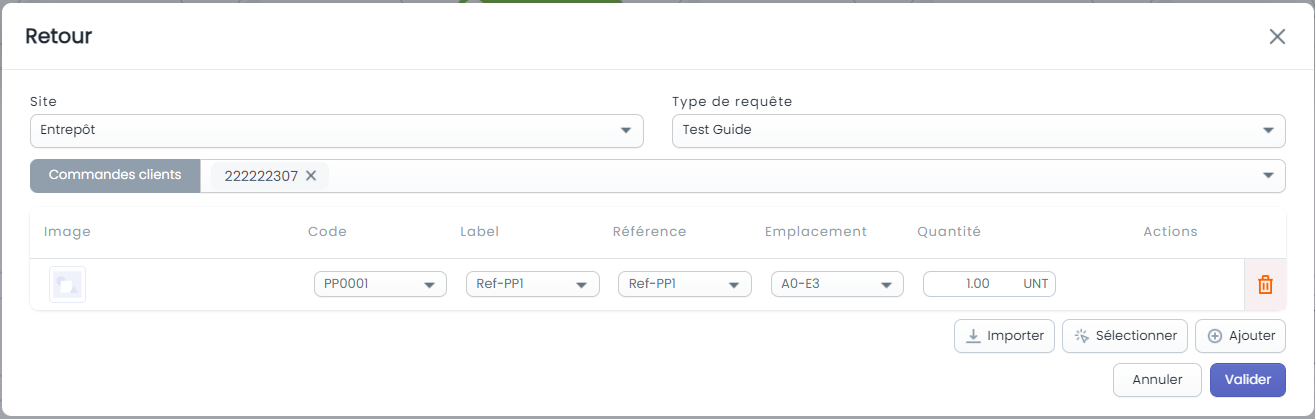This screenshot has width=1315, height=419.
Task: Open the Commandes clients selection arrow
Action: [1269, 176]
